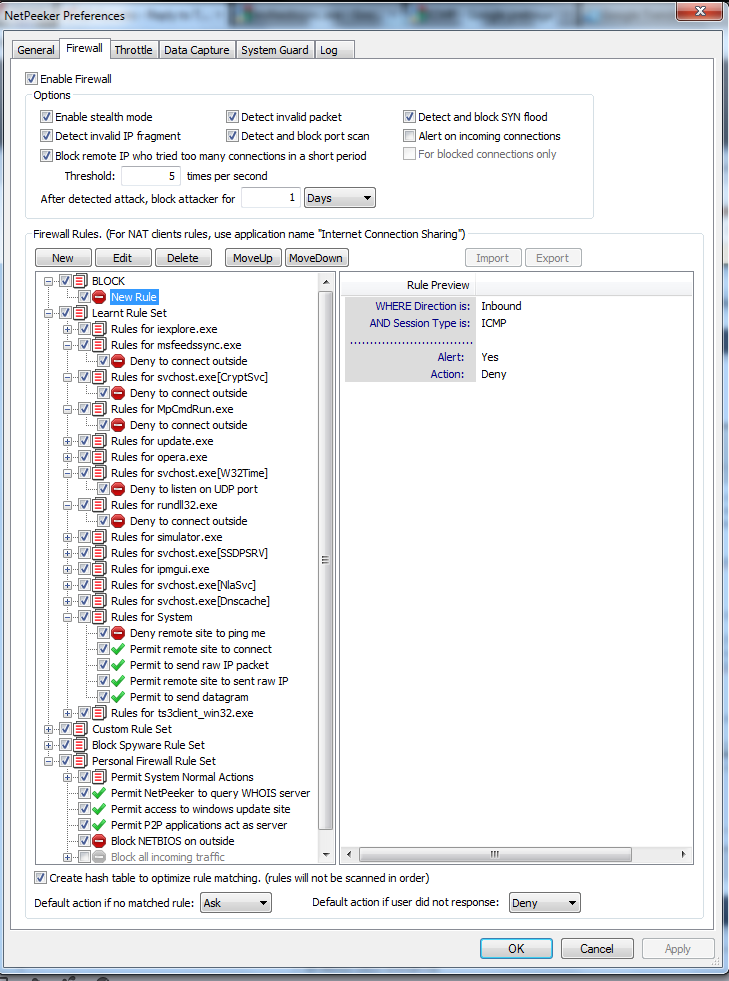
Task: Click the icon for Block Spyware Rule Set
Action: [80, 745]
